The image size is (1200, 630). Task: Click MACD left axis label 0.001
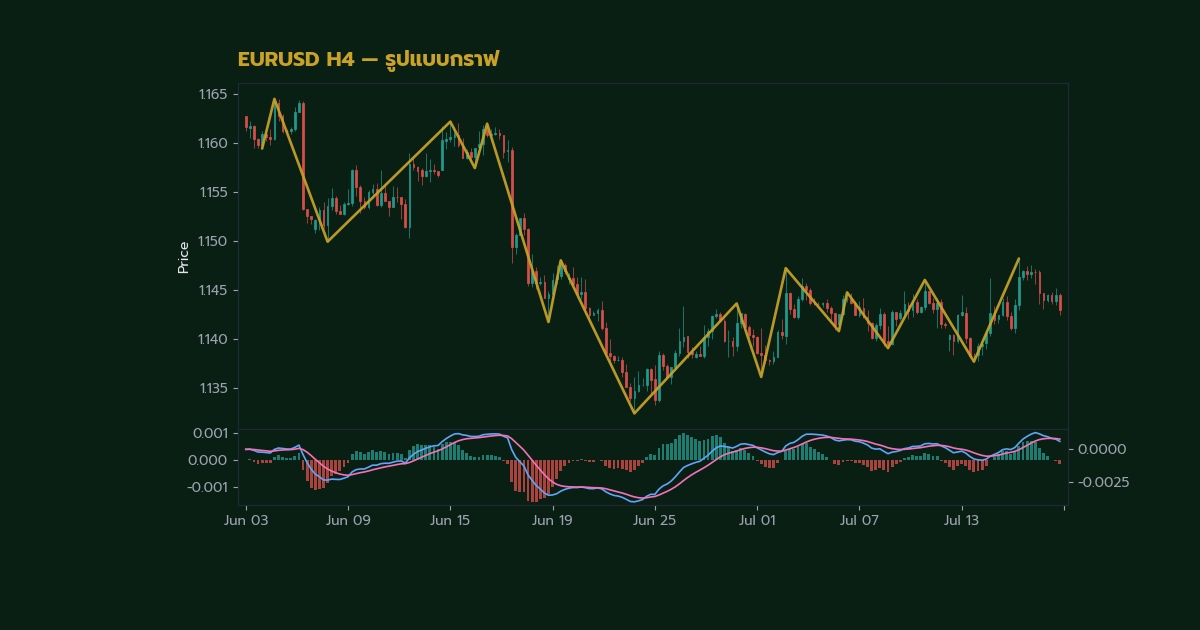tap(209, 433)
